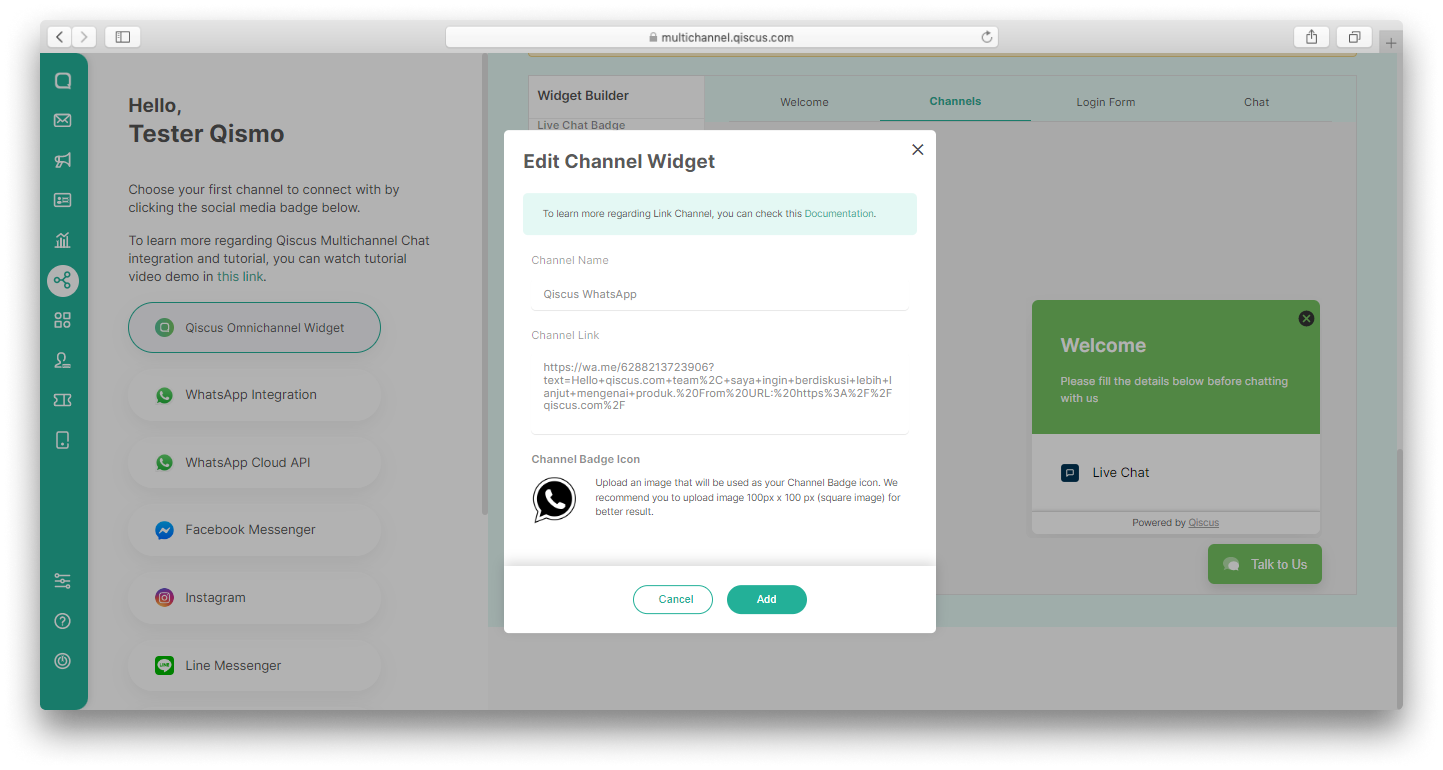Click the Live Chat Badge item
Viewport: 1443px width, 770px height.
[581, 125]
